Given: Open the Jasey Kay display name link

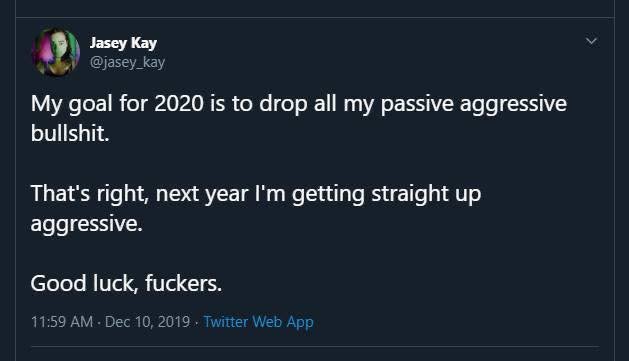Looking at the screenshot, I should [x=123, y=43].
